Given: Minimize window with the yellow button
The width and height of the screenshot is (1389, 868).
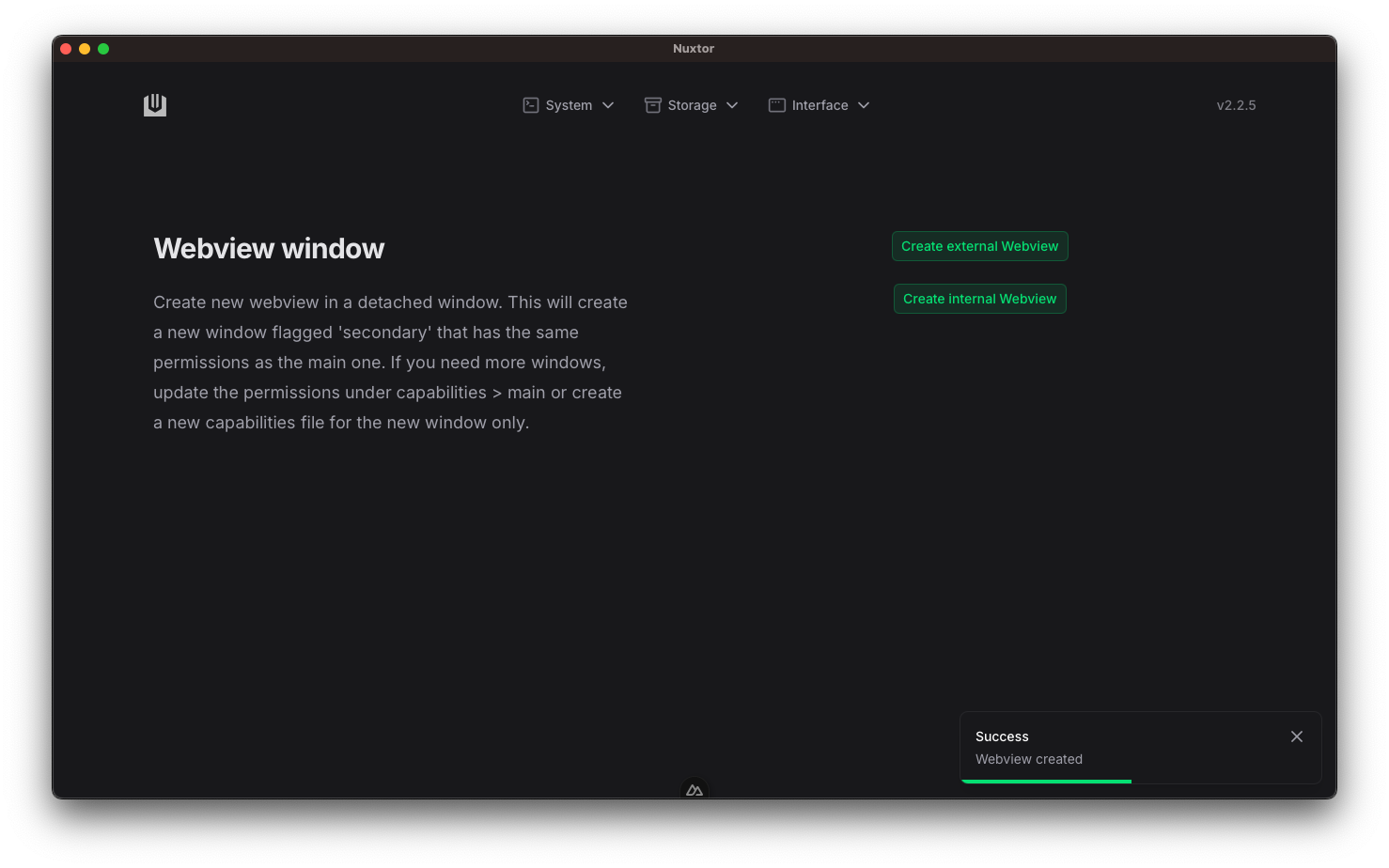Looking at the screenshot, I should pos(85,49).
